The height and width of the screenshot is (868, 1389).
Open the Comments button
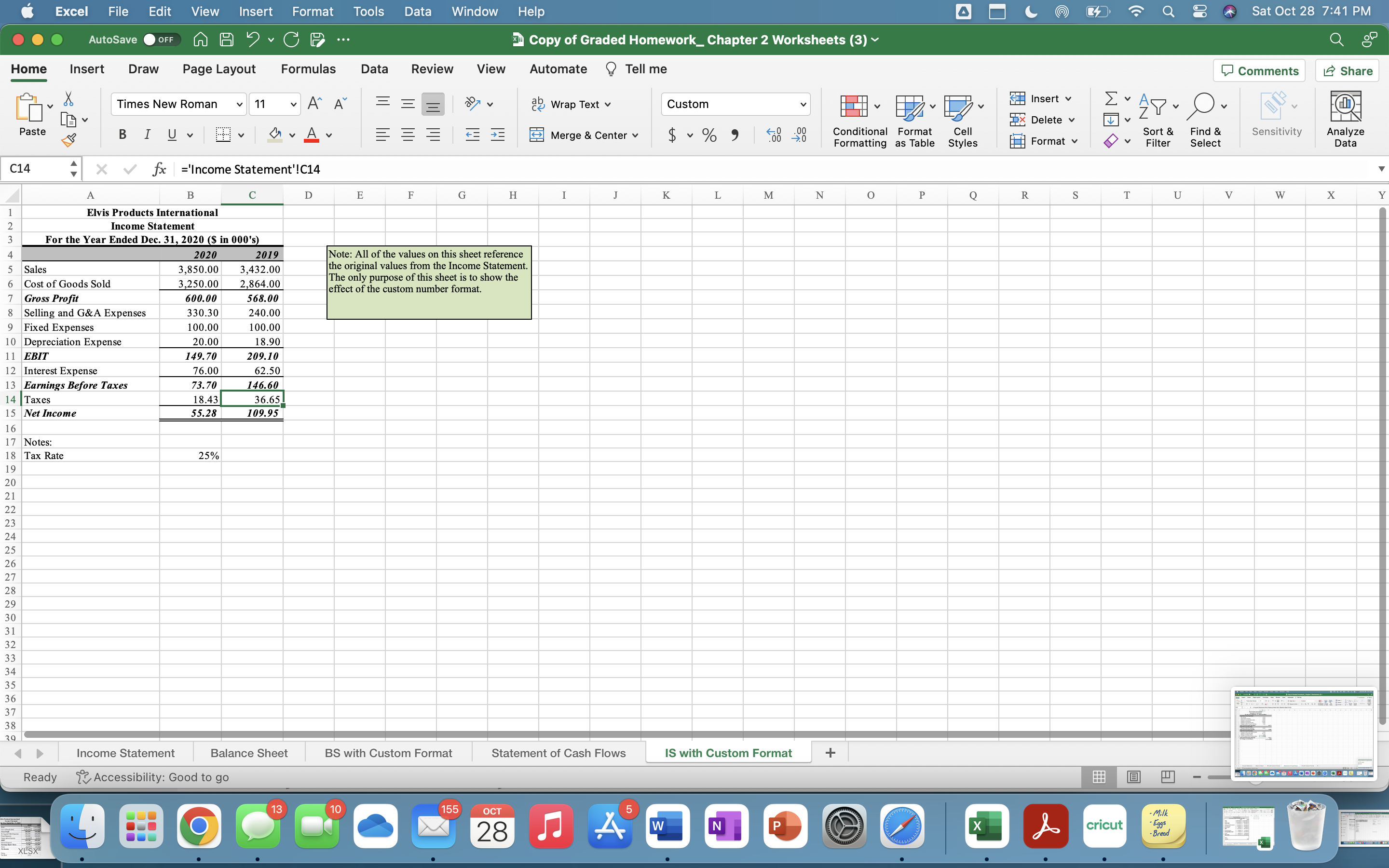1259,71
